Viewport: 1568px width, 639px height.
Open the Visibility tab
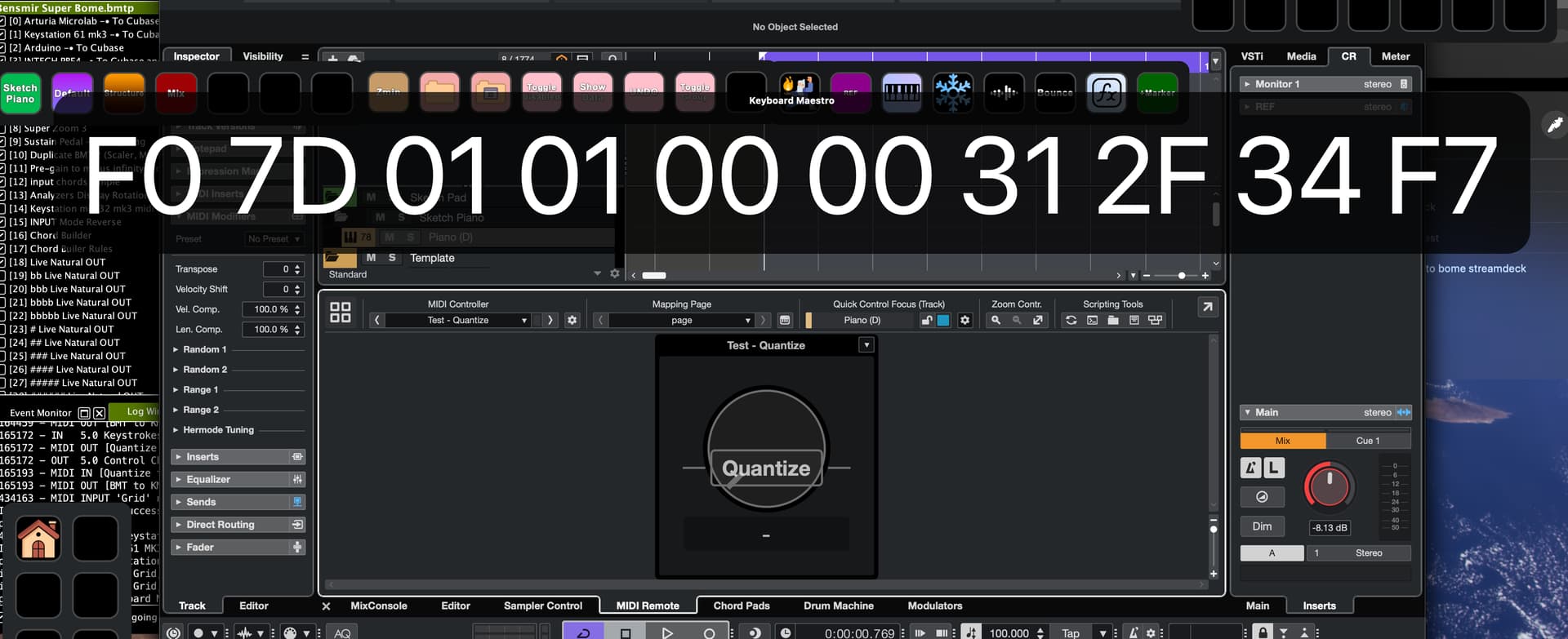[263, 56]
